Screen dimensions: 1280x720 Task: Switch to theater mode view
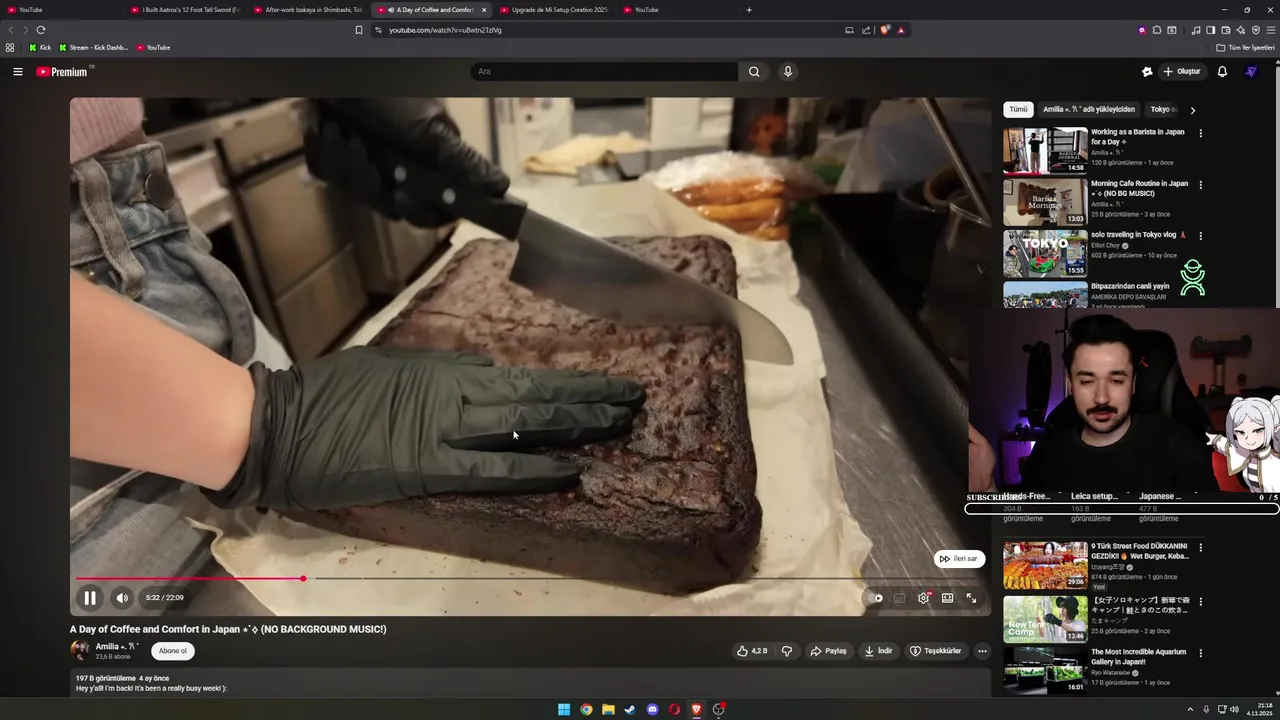(947, 598)
